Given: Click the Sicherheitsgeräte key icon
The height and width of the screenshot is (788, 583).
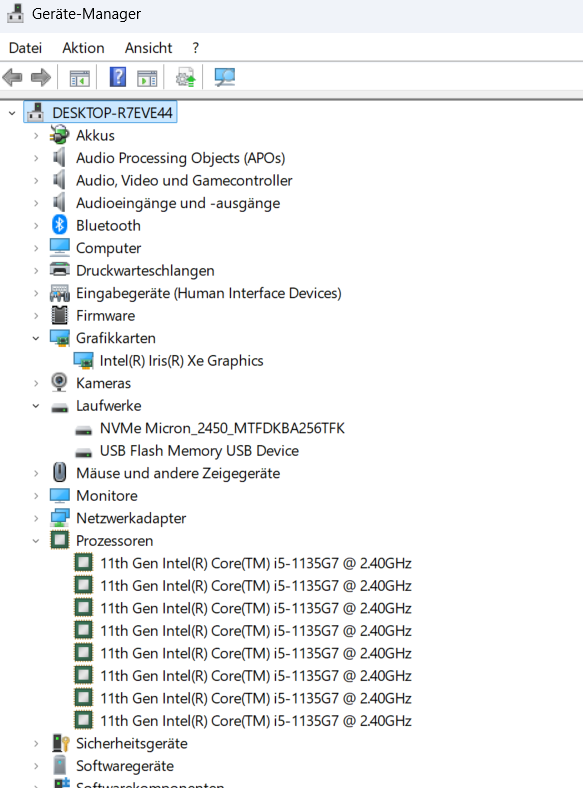Looking at the screenshot, I should coord(60,743).
